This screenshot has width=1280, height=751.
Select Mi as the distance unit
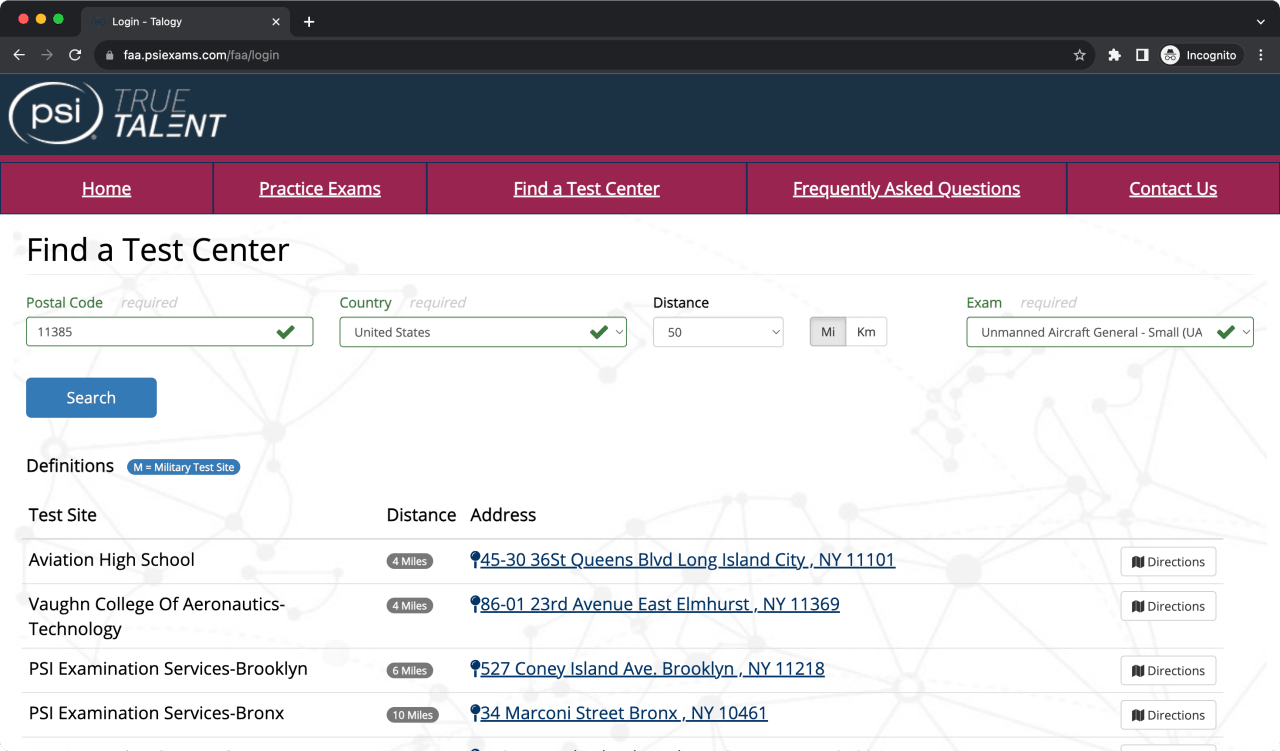828,332
